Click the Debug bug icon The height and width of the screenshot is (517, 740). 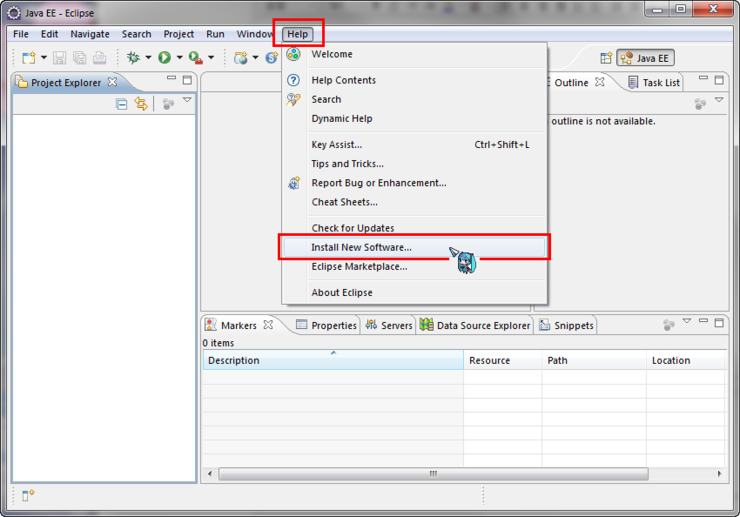pos(134,58)
